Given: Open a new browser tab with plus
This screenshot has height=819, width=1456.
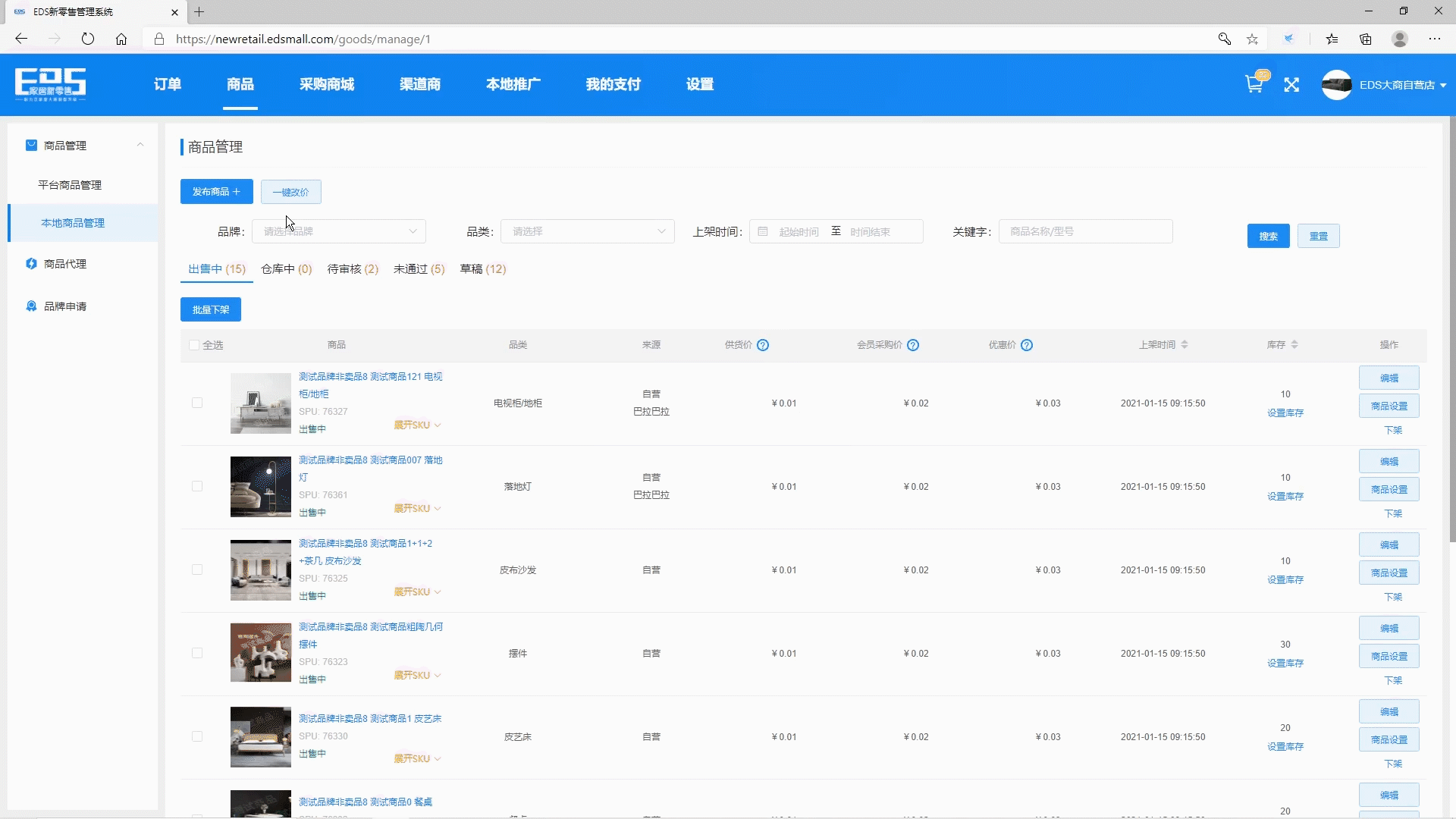Looking at the screenshot, I should 199,11.
